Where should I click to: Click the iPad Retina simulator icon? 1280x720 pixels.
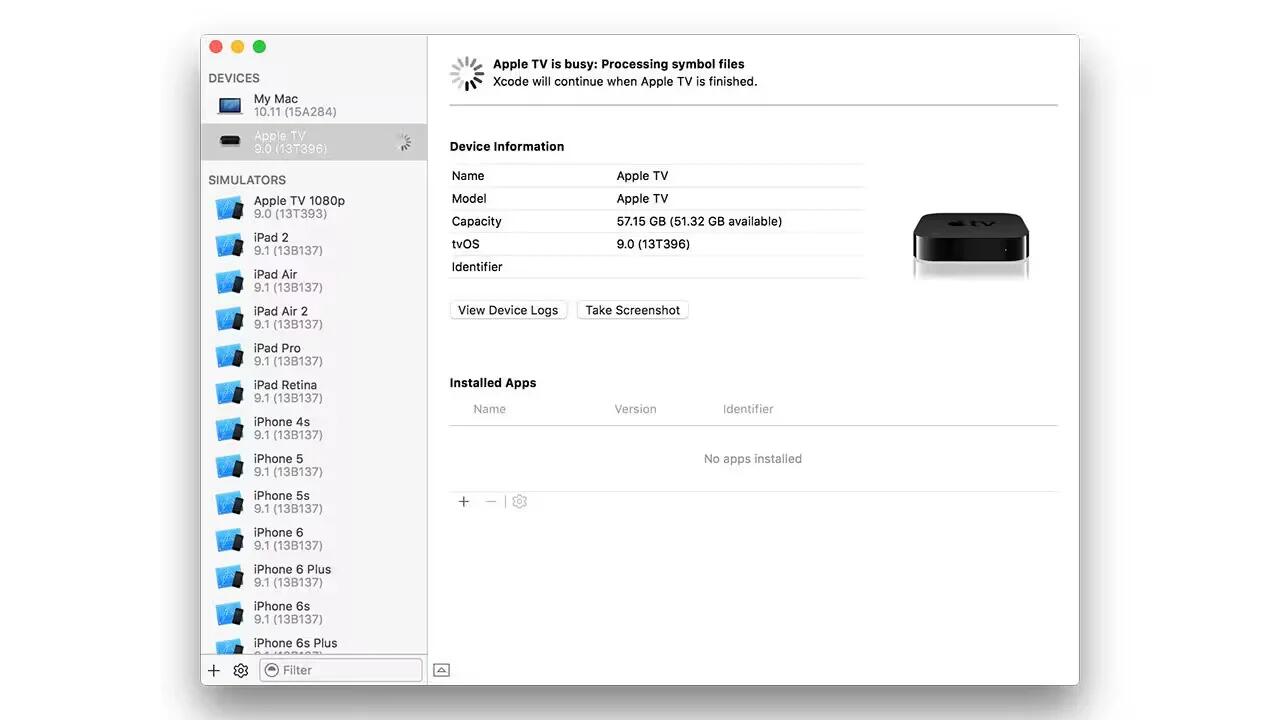(x=230, y=393)
